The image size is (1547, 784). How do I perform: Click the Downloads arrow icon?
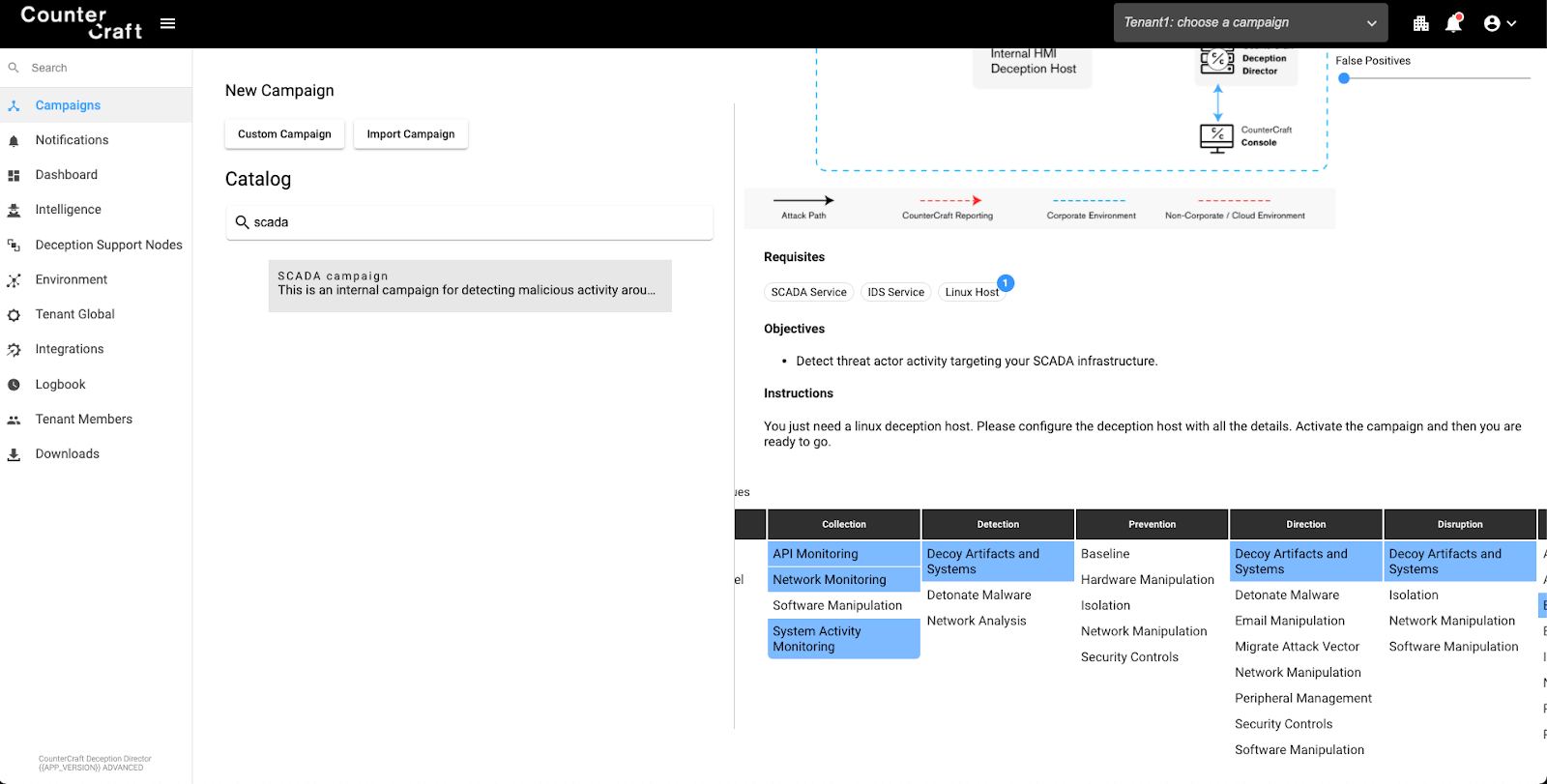[14, 454]
